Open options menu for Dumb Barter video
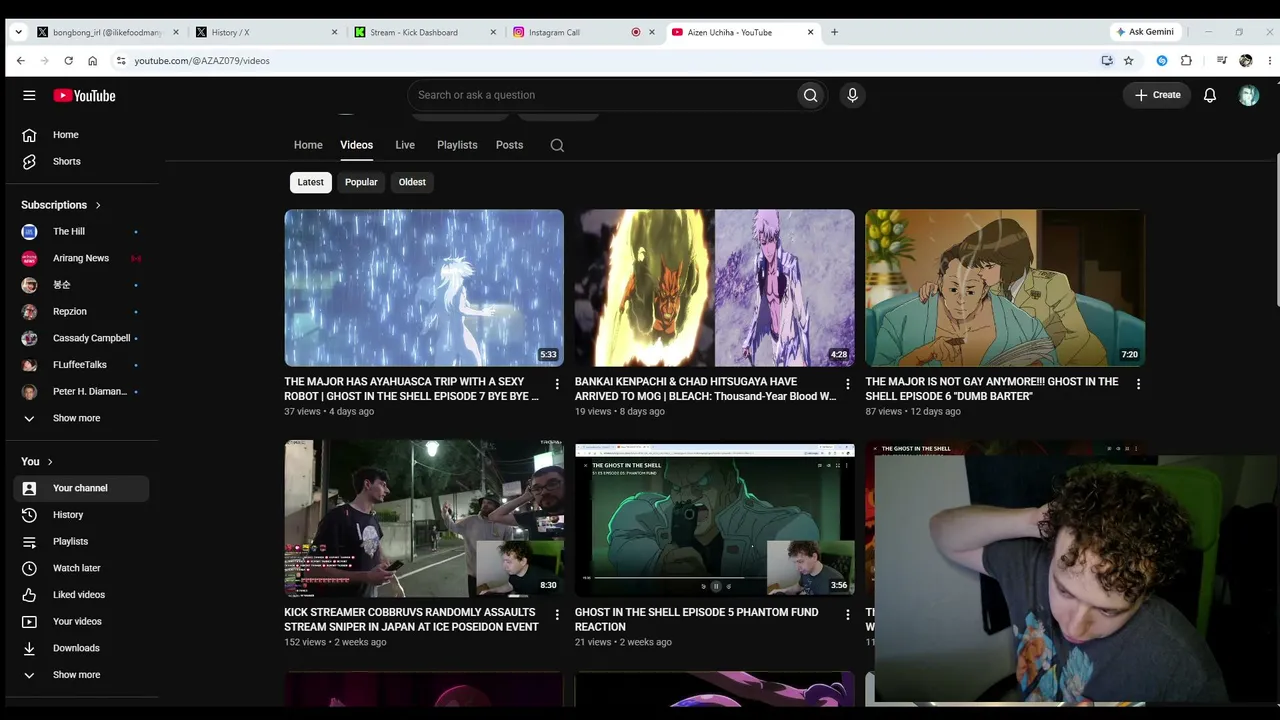This screenshot has height=720, width=1280. (x=1138, y=384)
